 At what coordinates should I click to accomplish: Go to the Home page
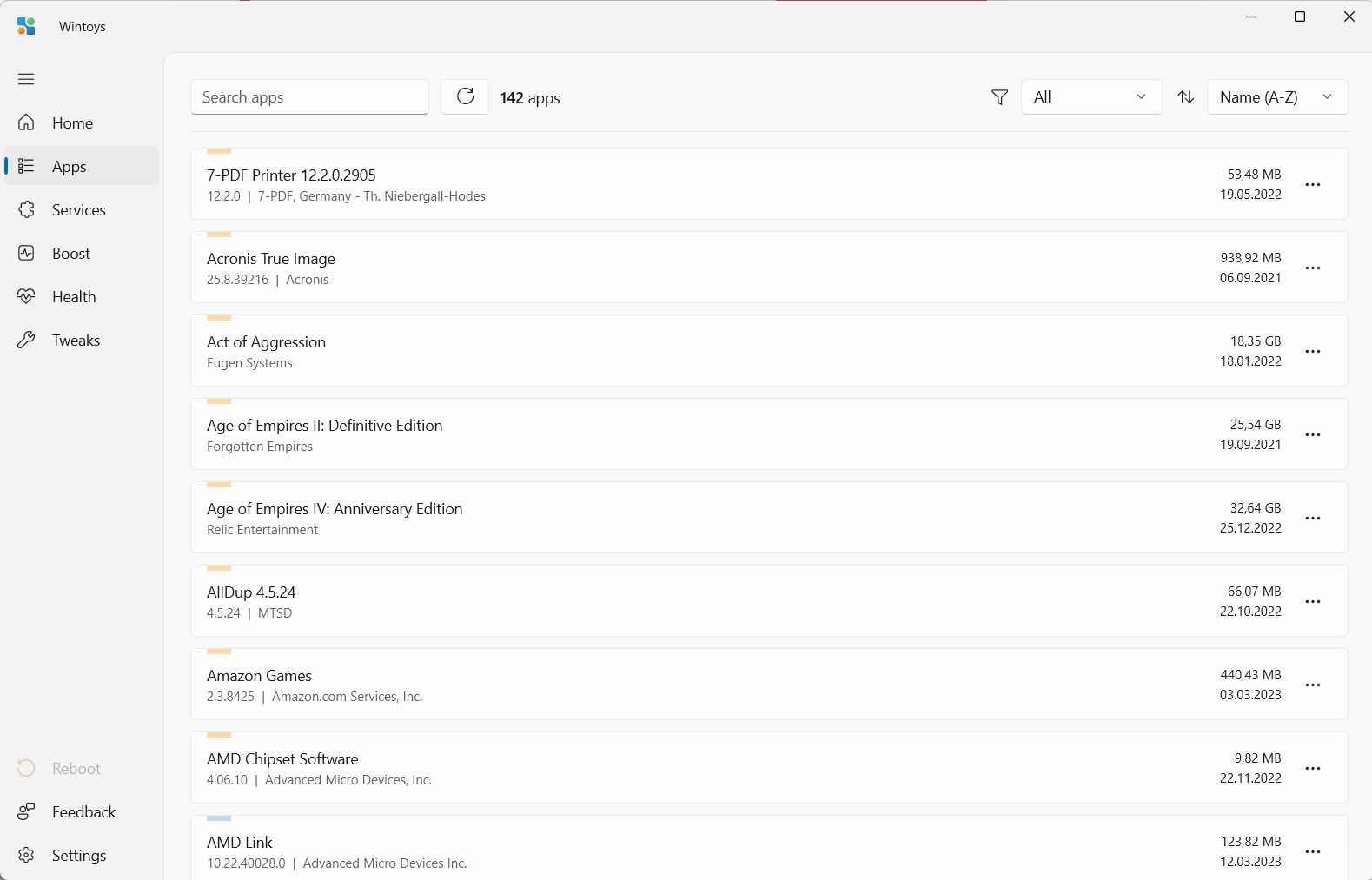[82, 122]
